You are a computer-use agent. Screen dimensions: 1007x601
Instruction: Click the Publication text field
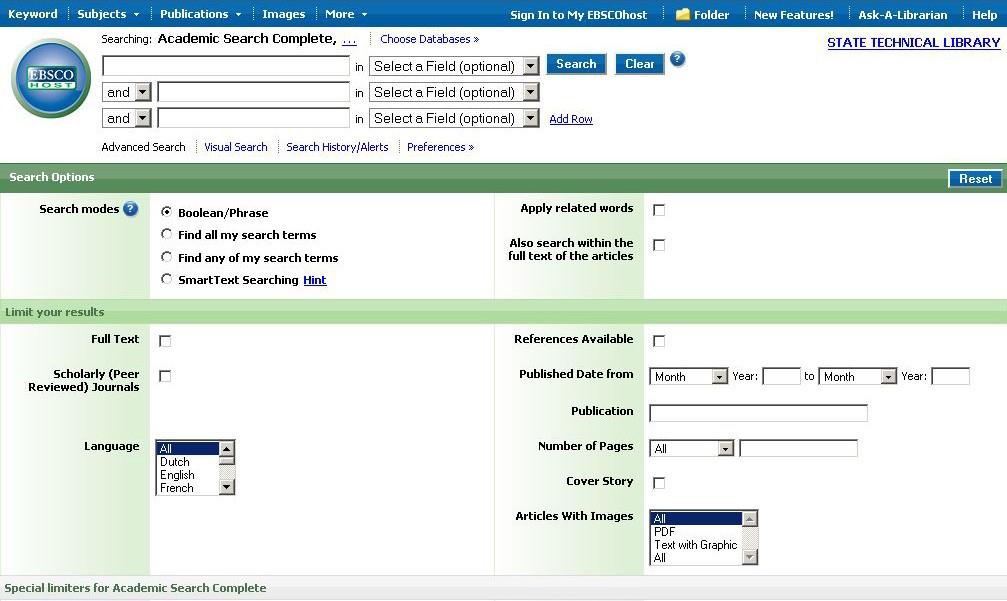click(x=758, y=413)
